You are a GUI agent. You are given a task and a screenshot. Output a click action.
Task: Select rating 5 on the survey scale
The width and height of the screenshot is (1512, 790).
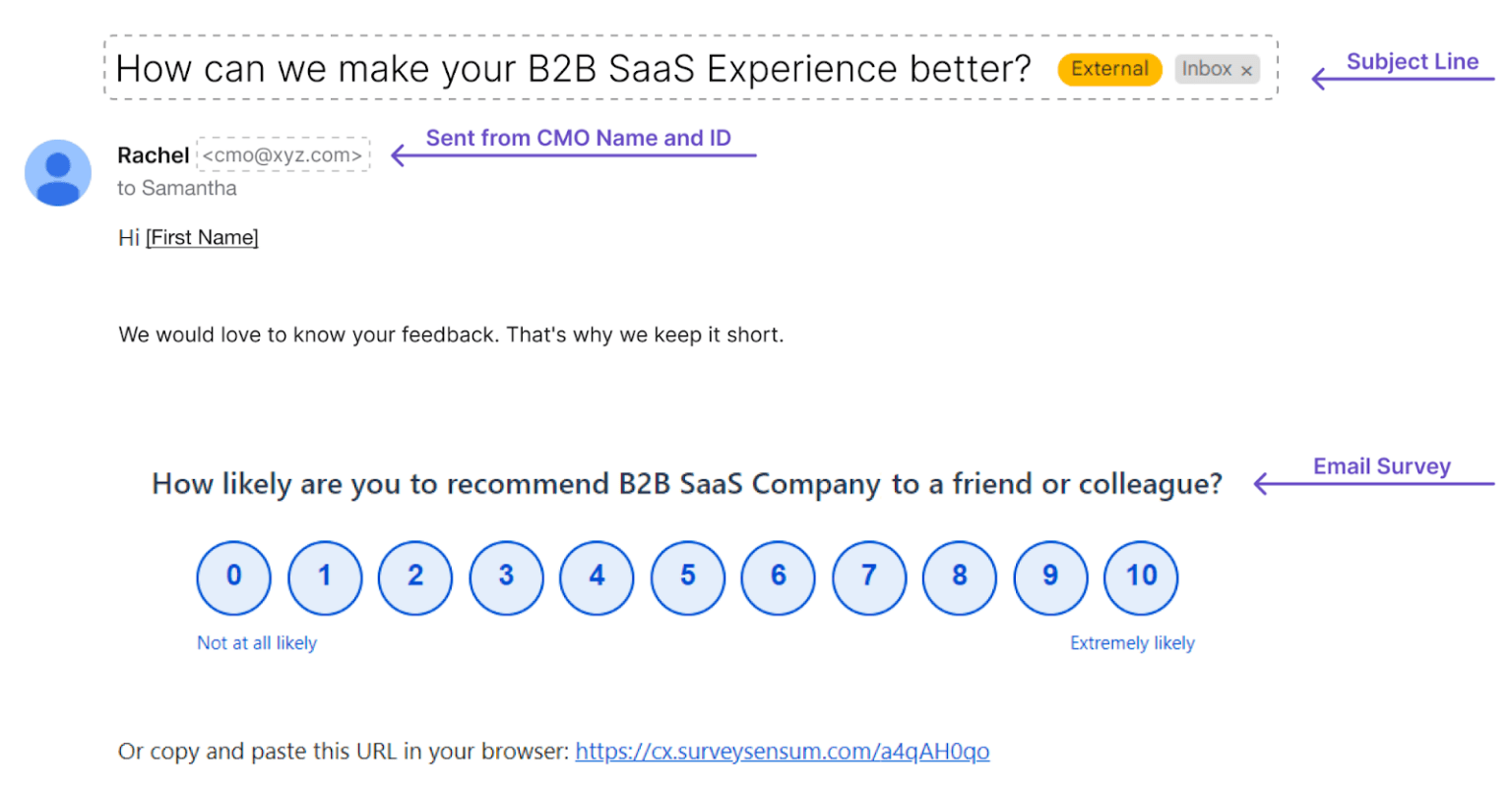[687, 577]
